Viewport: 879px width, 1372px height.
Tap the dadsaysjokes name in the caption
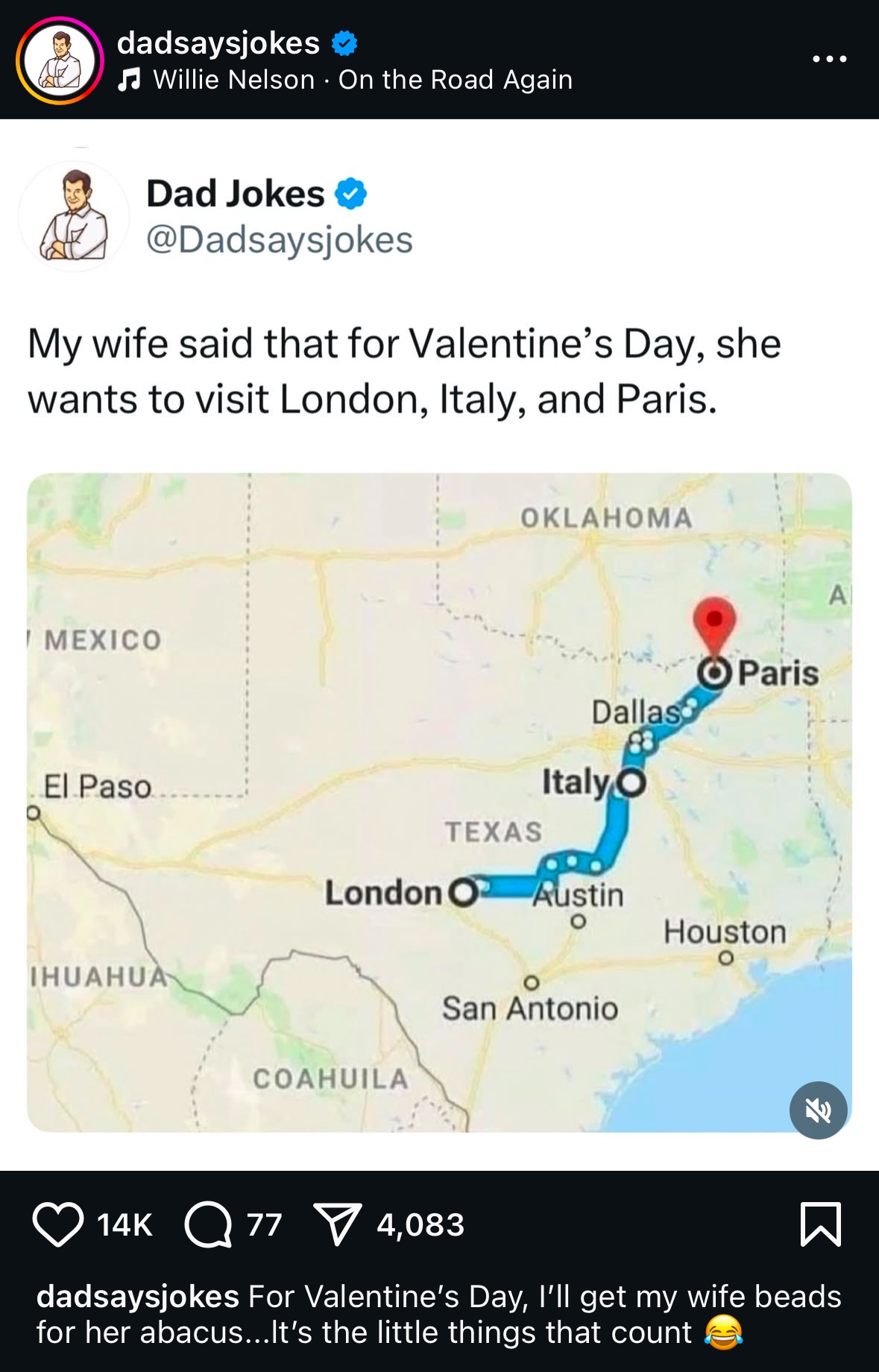click(x=138, y=1297)
